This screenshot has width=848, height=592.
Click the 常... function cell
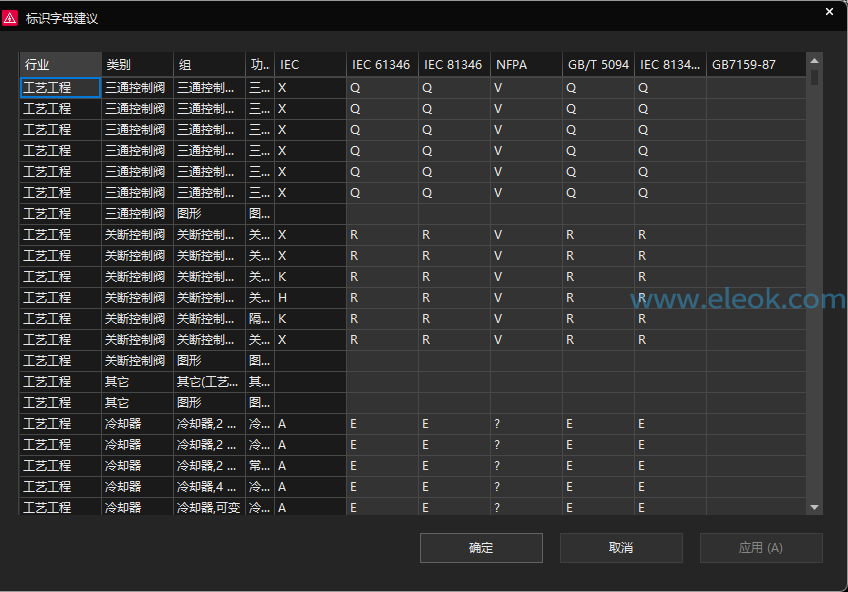(260, 466)
